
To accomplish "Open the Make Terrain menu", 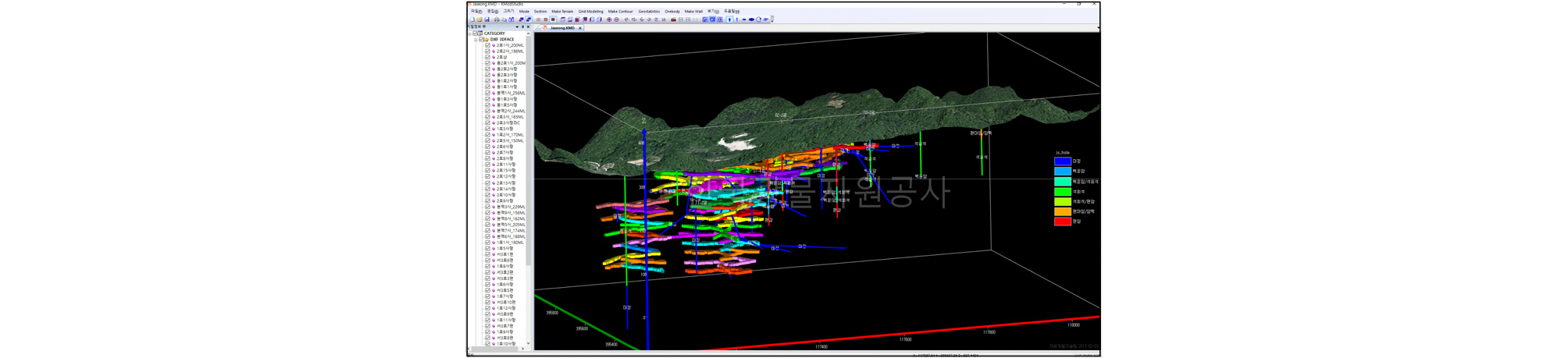I will tap(561, 12).
